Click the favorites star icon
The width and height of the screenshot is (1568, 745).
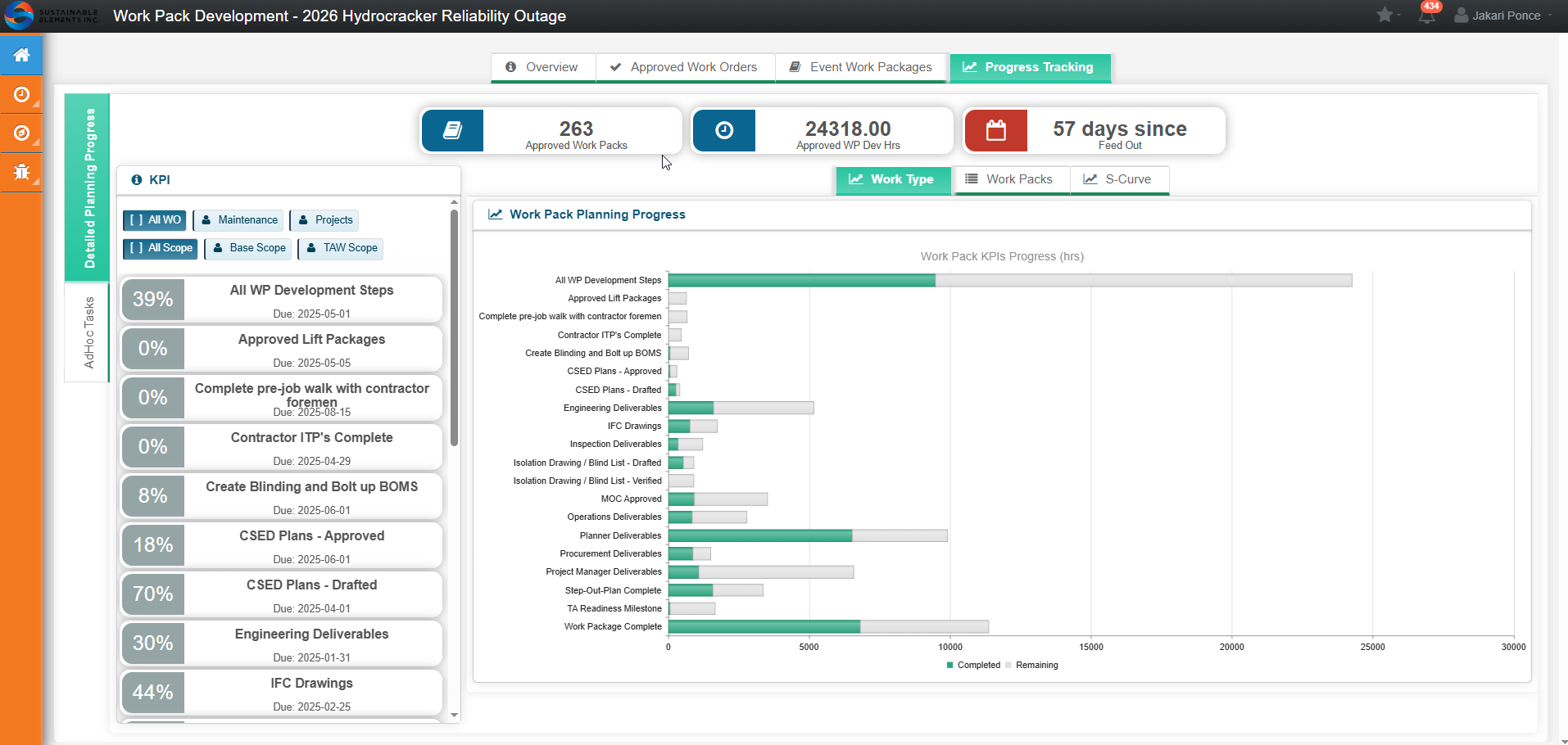coord(1384,15)
